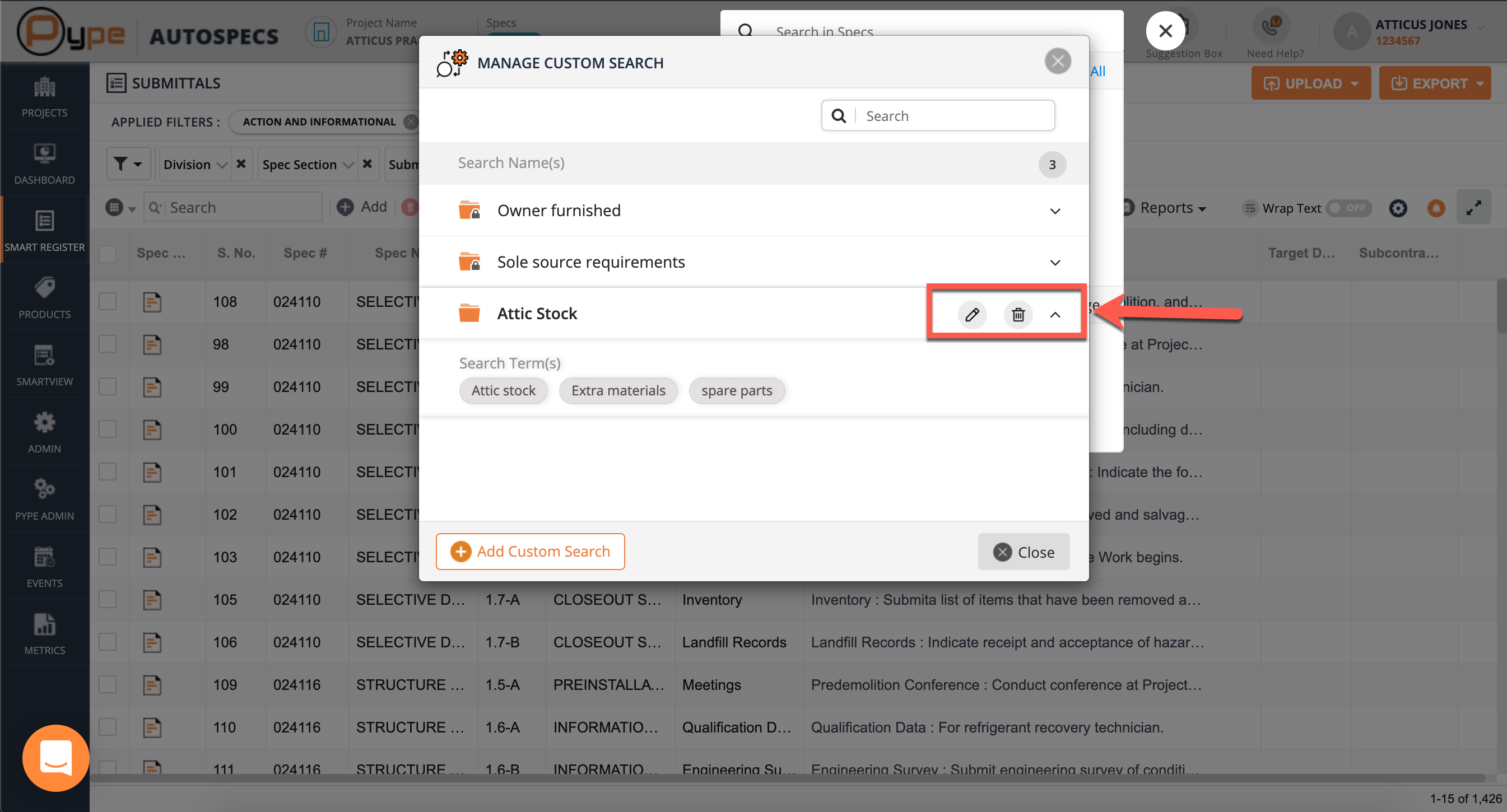Open the orange chat support bubble

(x=55, y=758)
